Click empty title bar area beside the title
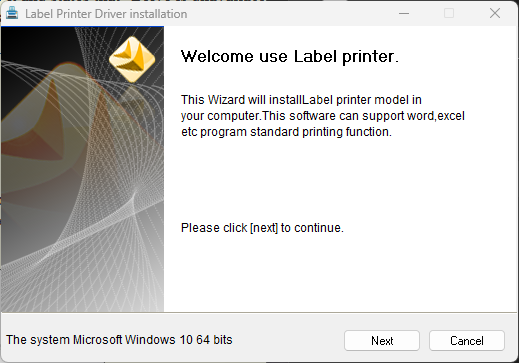 [x=290, y=13]
